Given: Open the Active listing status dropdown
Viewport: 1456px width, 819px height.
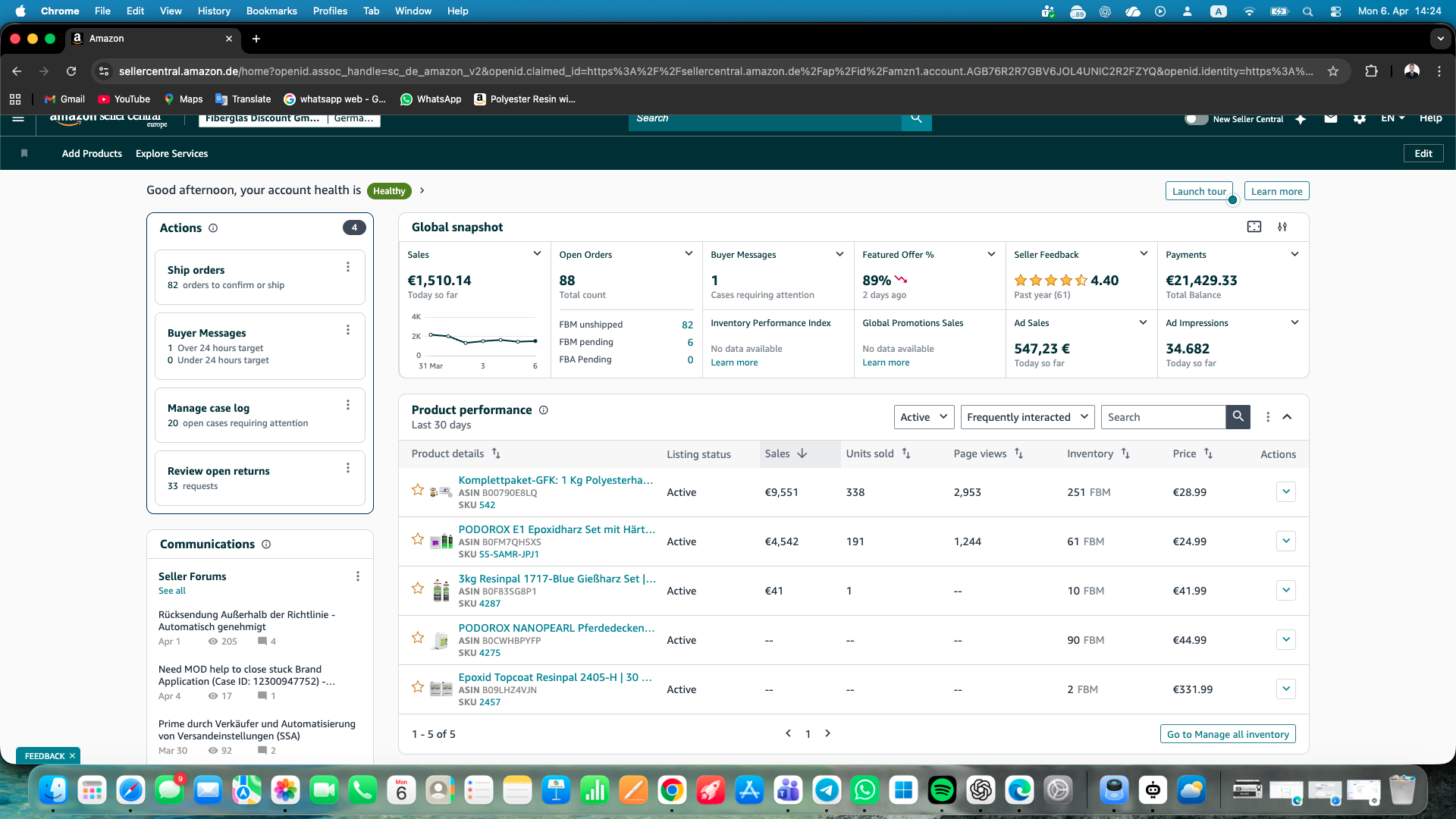Looking at the screenshot, I should [924, 417].
